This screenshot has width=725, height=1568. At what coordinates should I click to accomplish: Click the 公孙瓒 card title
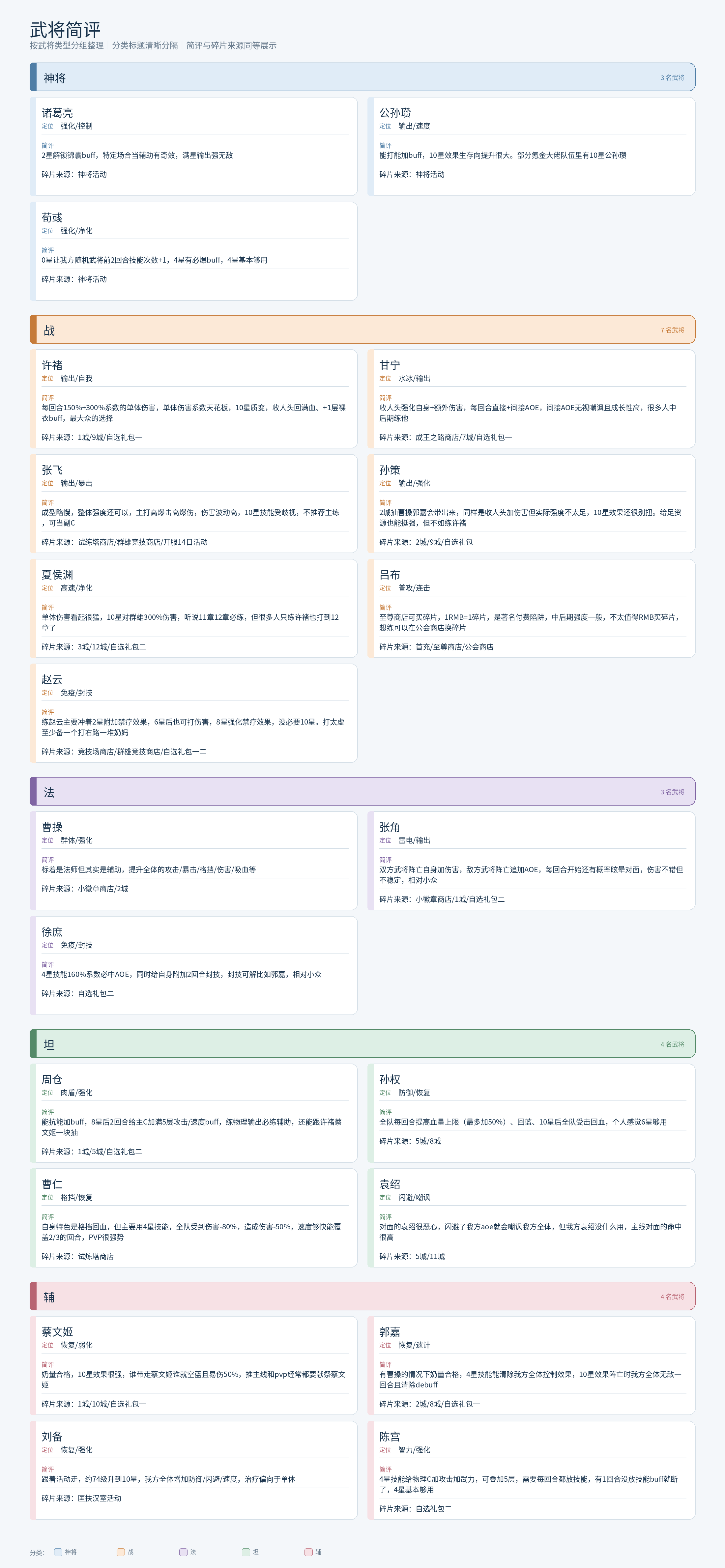point(395,113)
